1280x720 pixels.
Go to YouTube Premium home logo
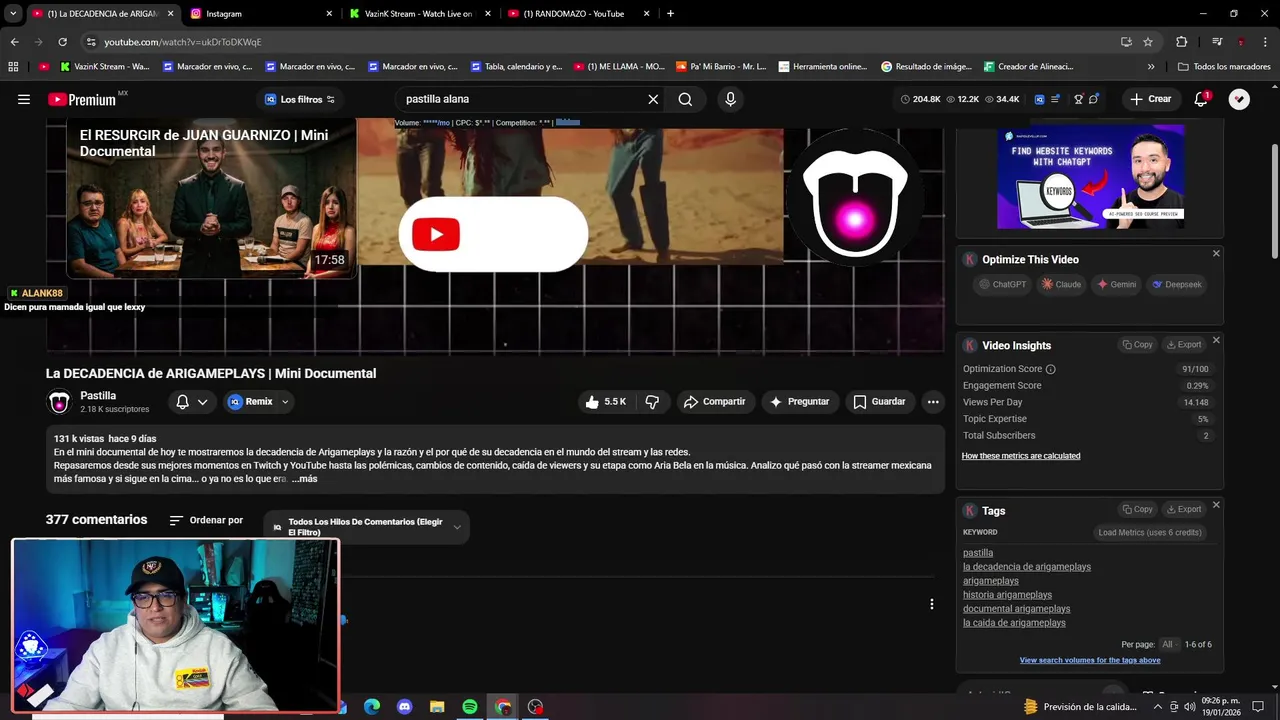(x=82, y=99)
